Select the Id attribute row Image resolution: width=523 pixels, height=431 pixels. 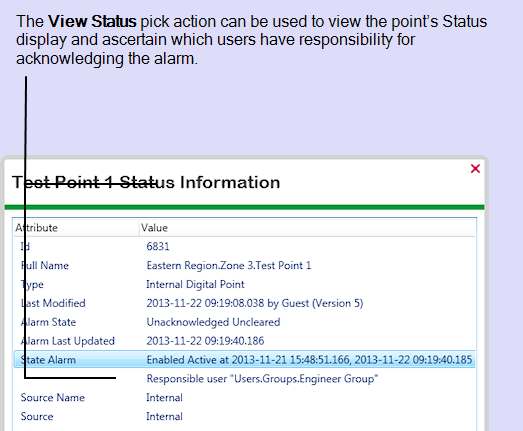244,247
